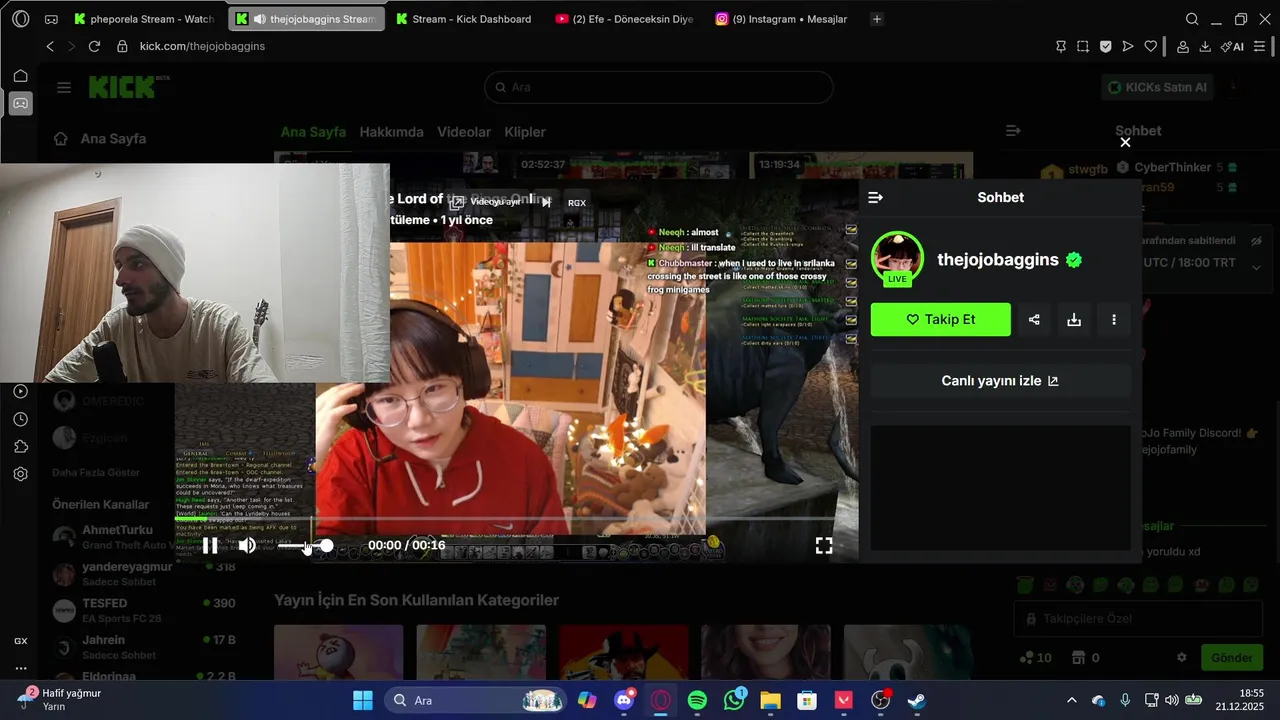Click thejojobaggins channel name

click(x=998, y=259)
